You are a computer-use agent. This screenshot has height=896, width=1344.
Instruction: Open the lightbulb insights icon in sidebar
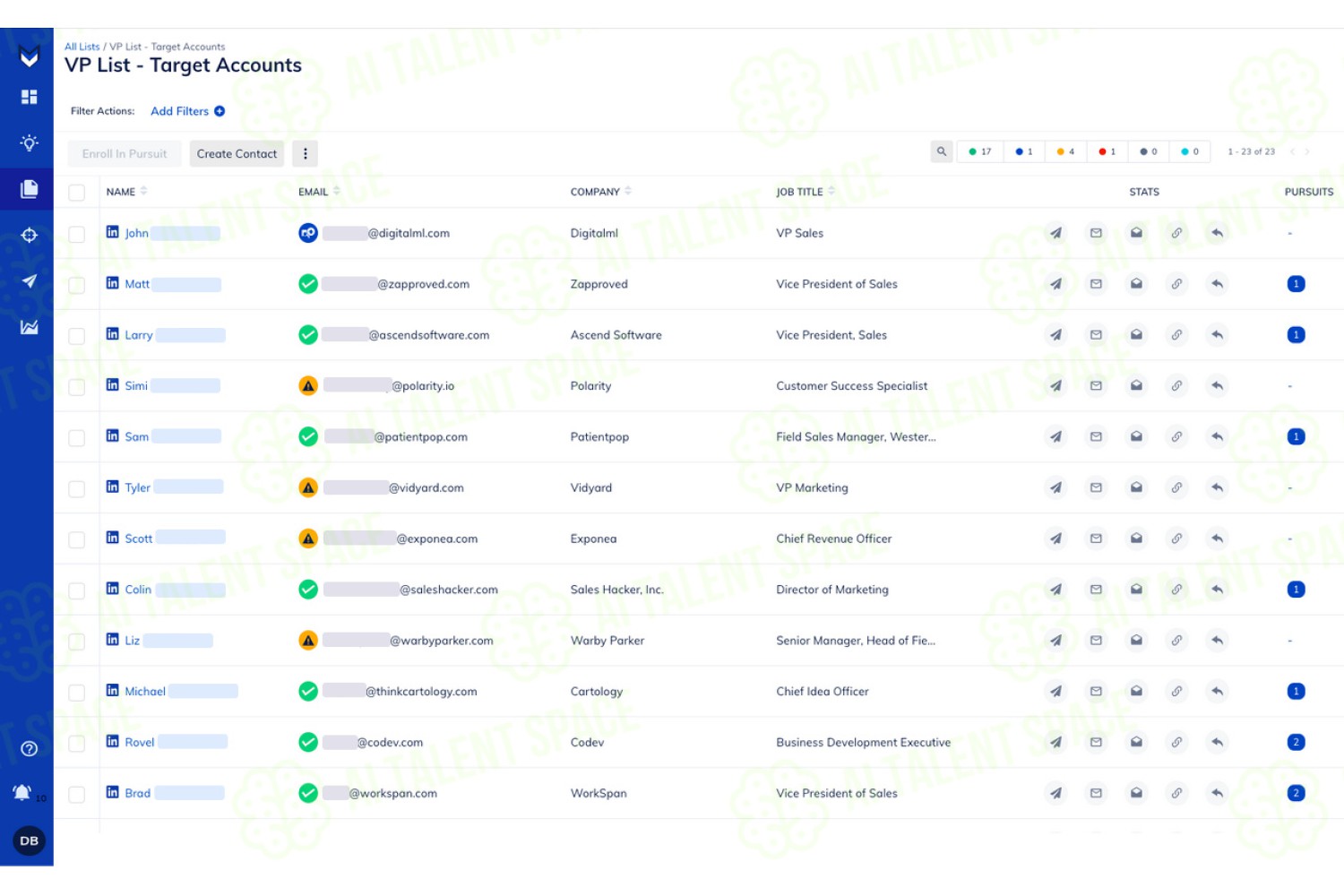[29, 142]
